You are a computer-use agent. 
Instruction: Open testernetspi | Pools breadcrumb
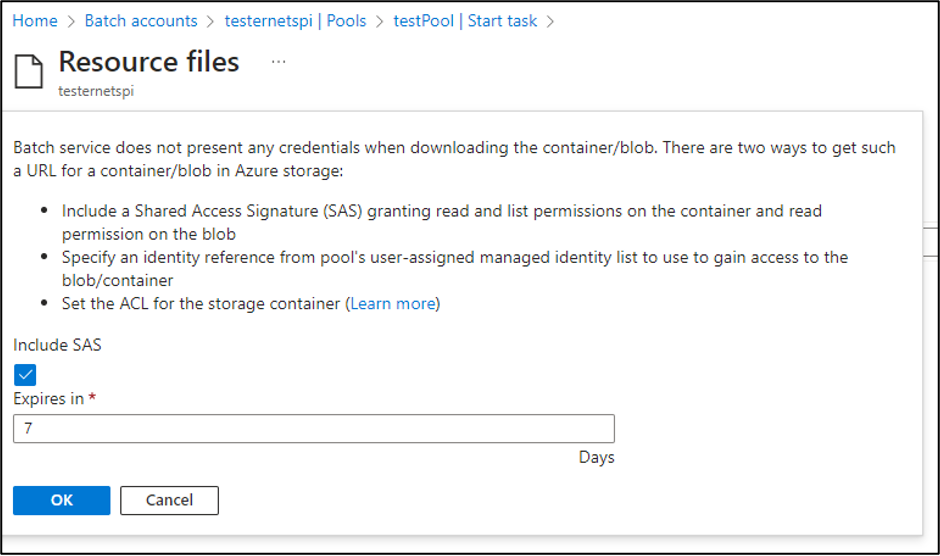click(296, 21)
